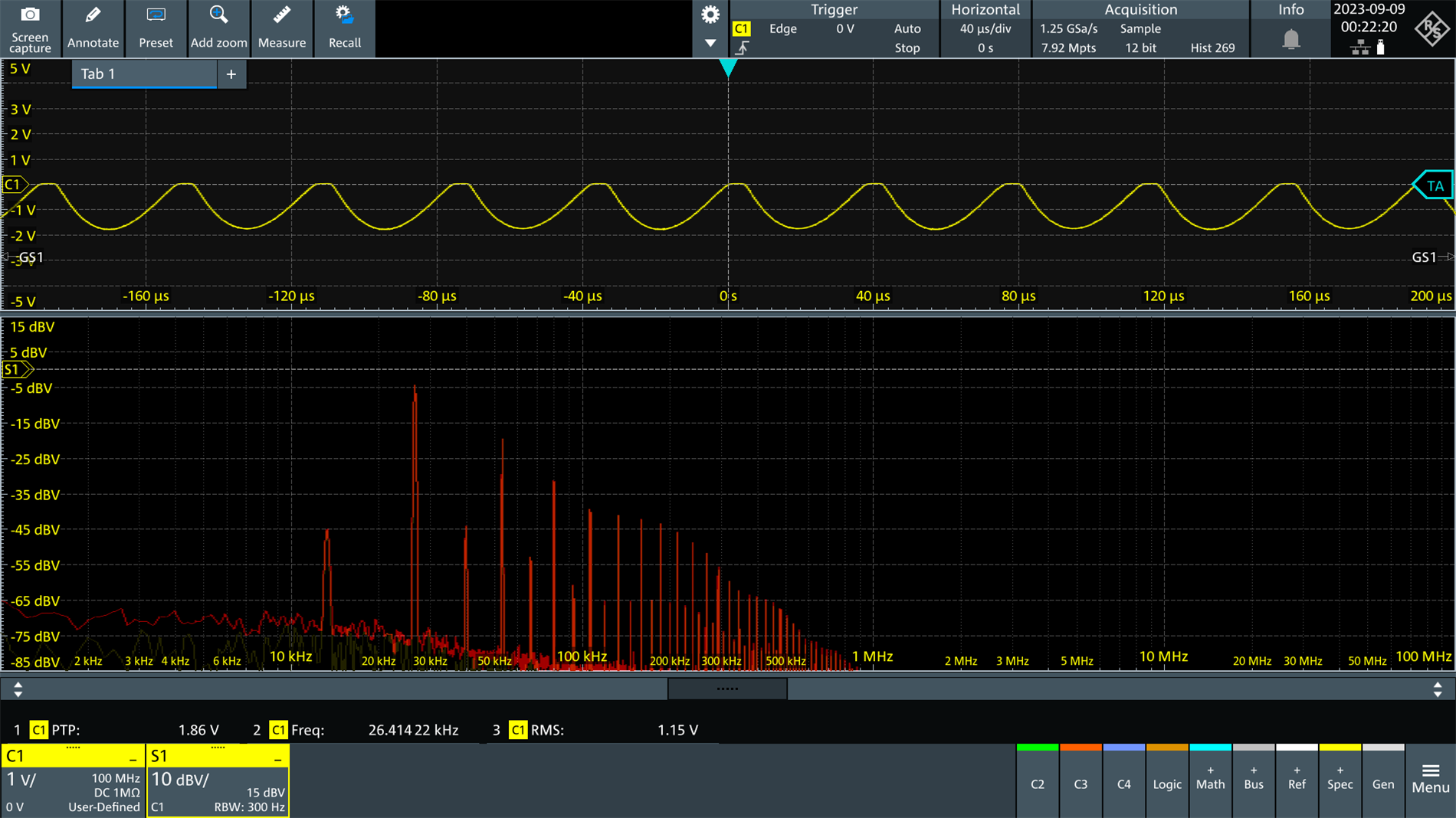Select the C1 Freq measurement result
This screenshot has width=1456, height=818.
coord(358,730)
